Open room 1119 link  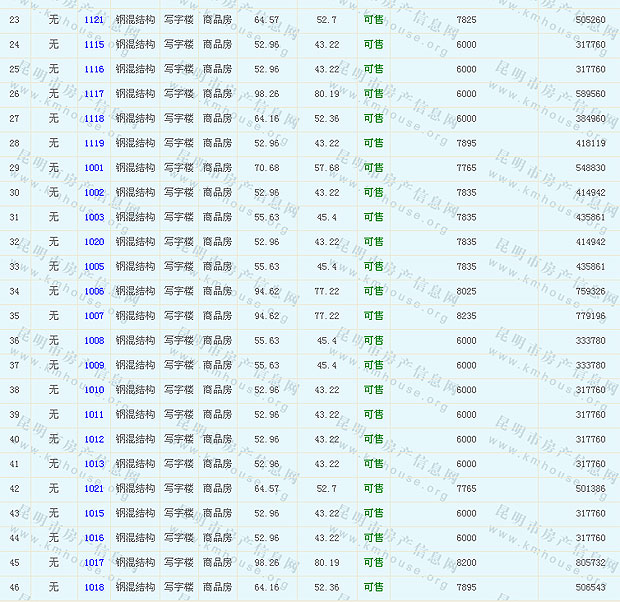tap(94, 143)
